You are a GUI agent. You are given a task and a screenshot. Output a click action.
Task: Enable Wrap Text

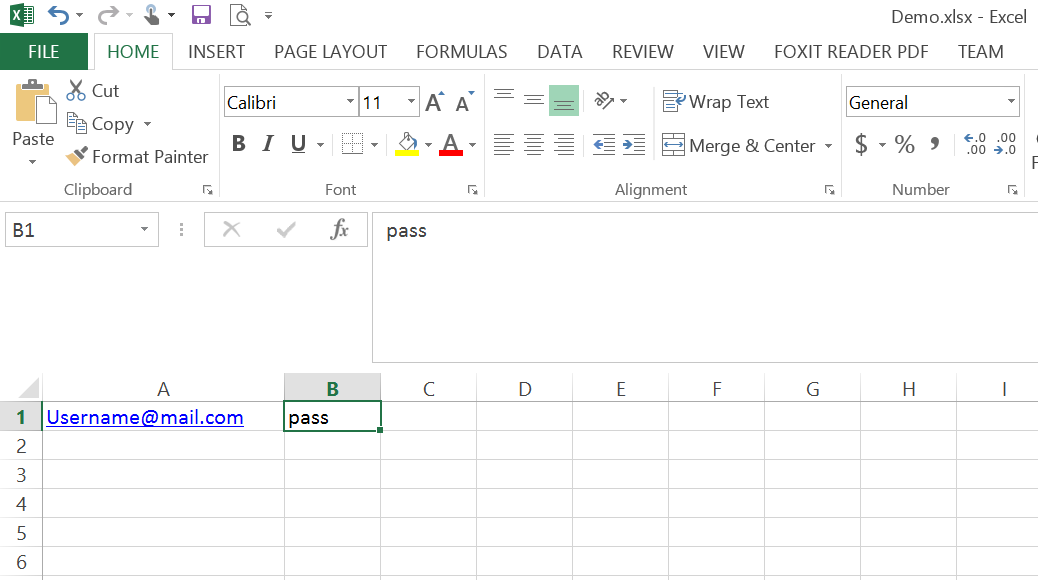tap(715, 101)
